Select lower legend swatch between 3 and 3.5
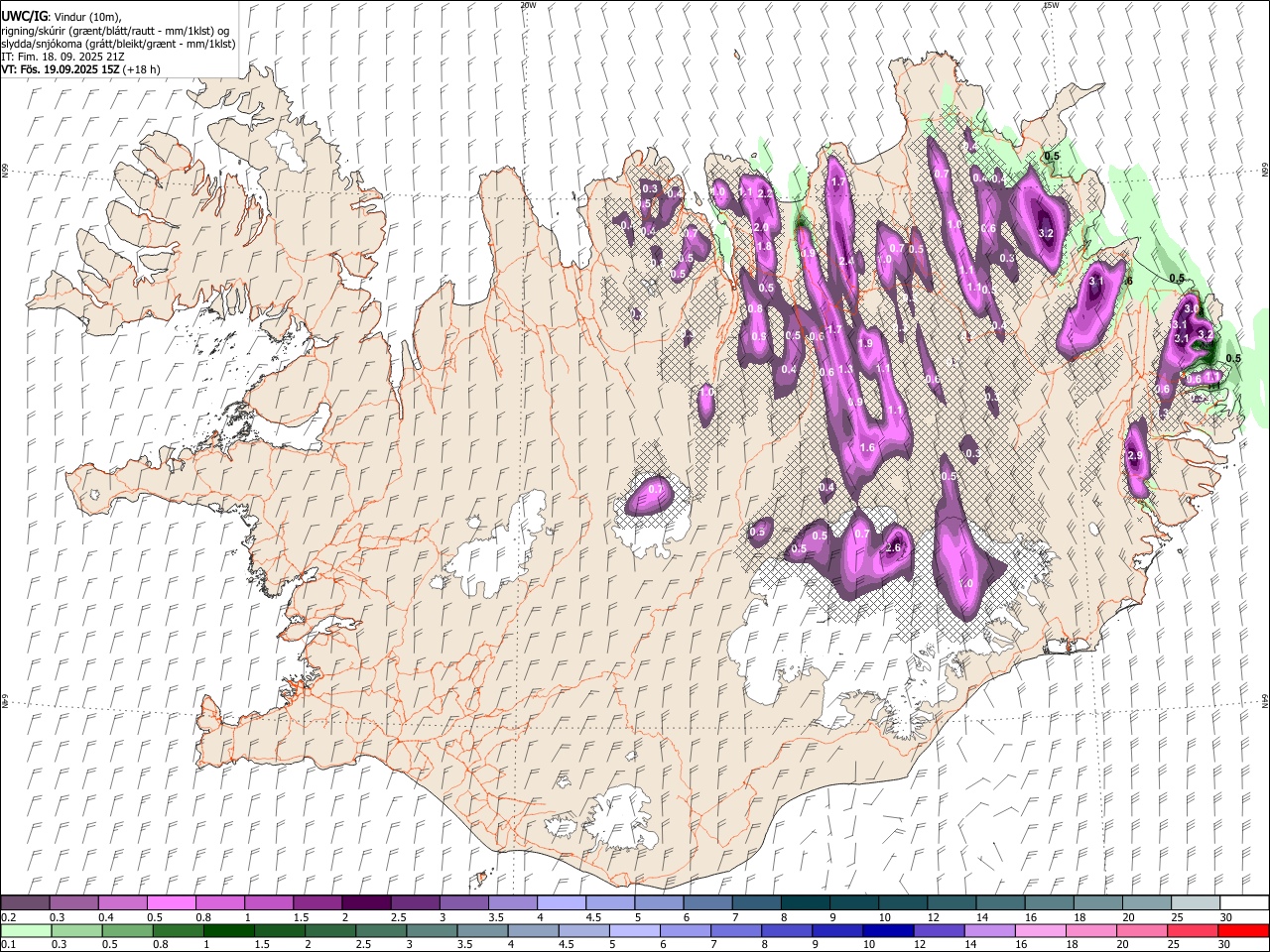 pyautogui.click(x=432, y=930)
